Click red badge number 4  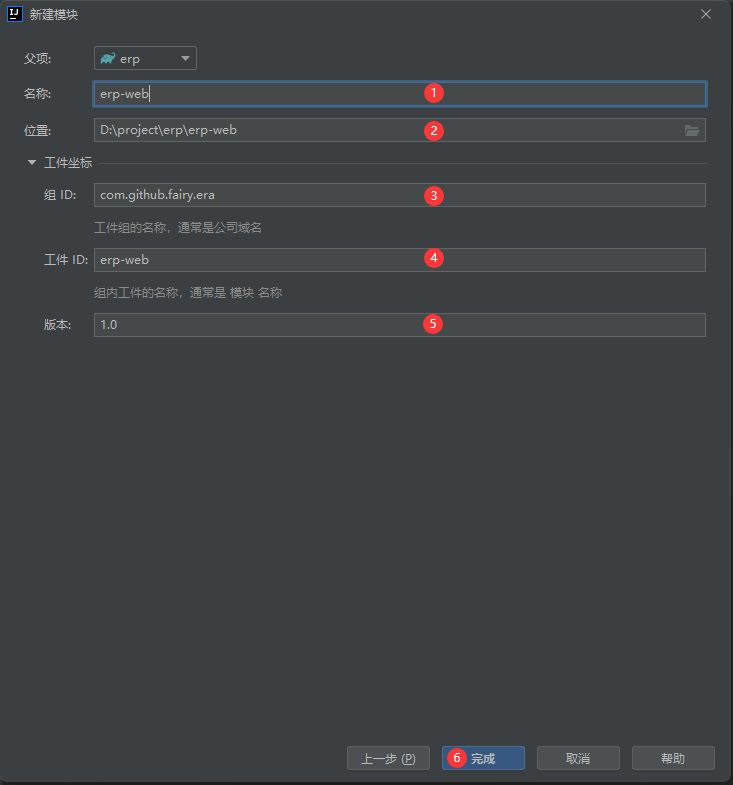[x=433, y=258]
